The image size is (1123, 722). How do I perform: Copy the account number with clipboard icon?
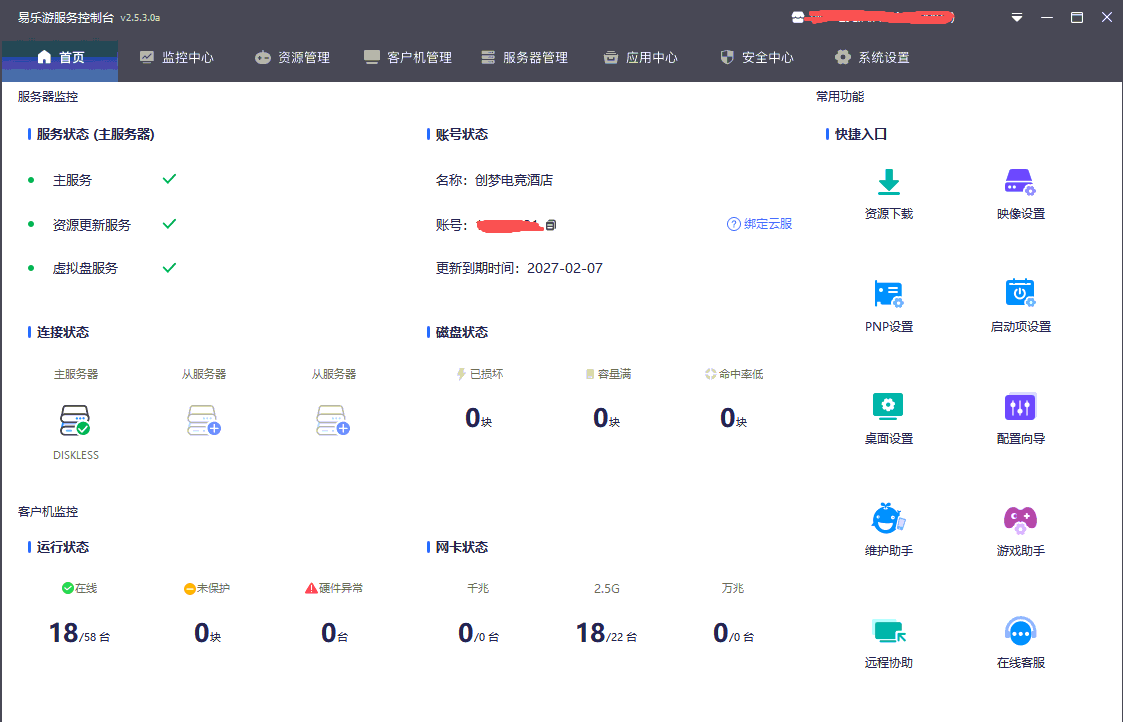pos(551,224)
